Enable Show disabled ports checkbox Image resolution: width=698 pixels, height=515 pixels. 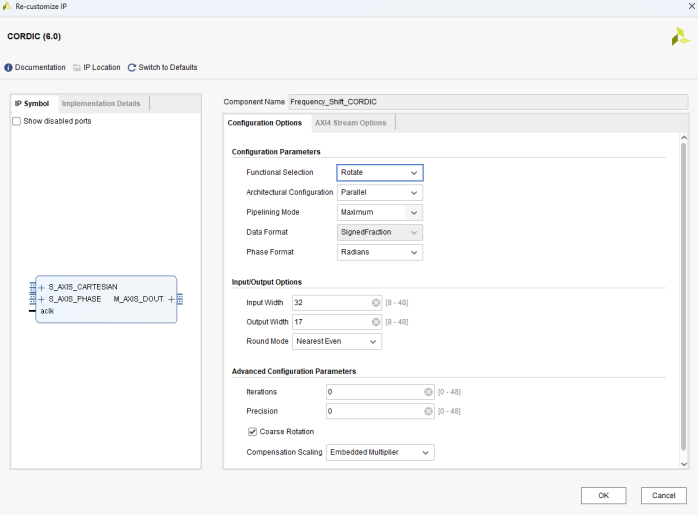pos(16,121)
